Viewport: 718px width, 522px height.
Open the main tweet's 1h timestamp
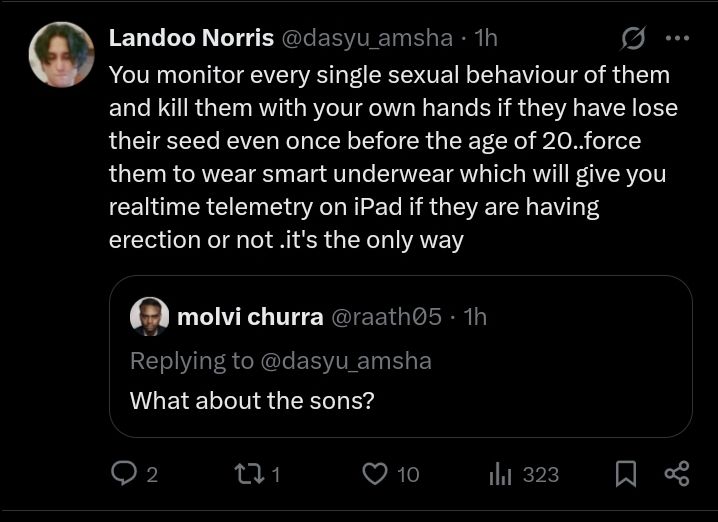click(487, 38)
